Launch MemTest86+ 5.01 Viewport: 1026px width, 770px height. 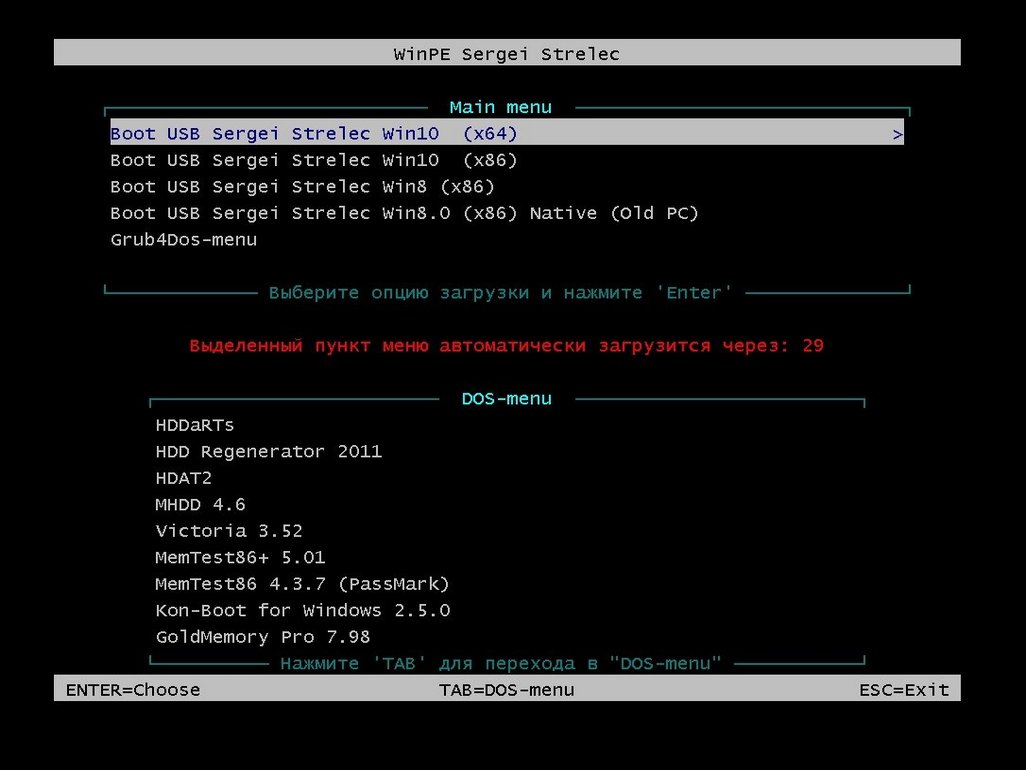coord(241,557)
